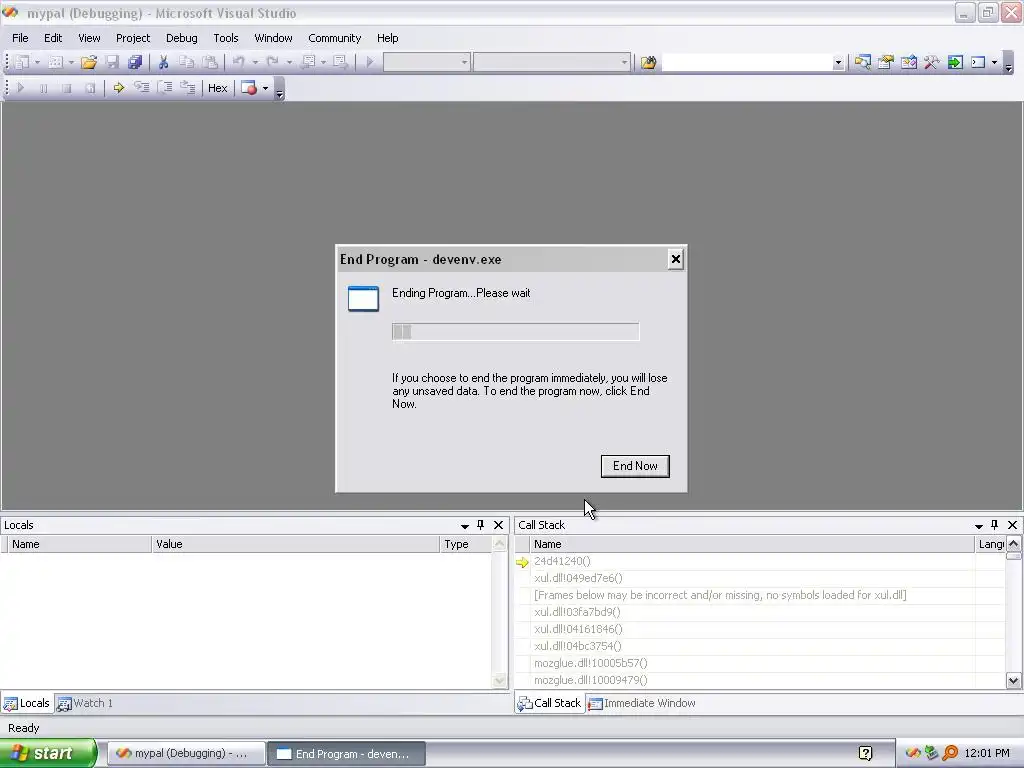Click the Save All icon

135,62
